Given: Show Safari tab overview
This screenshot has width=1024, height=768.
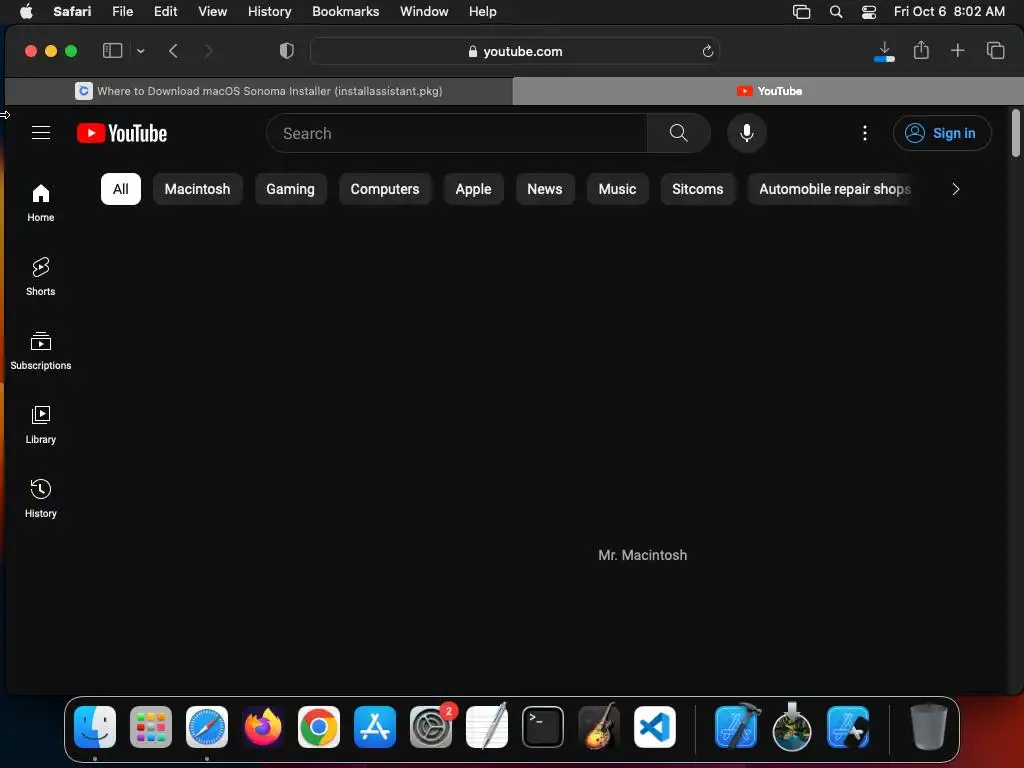Looking at the screenshot, I should tap(995, 50).
